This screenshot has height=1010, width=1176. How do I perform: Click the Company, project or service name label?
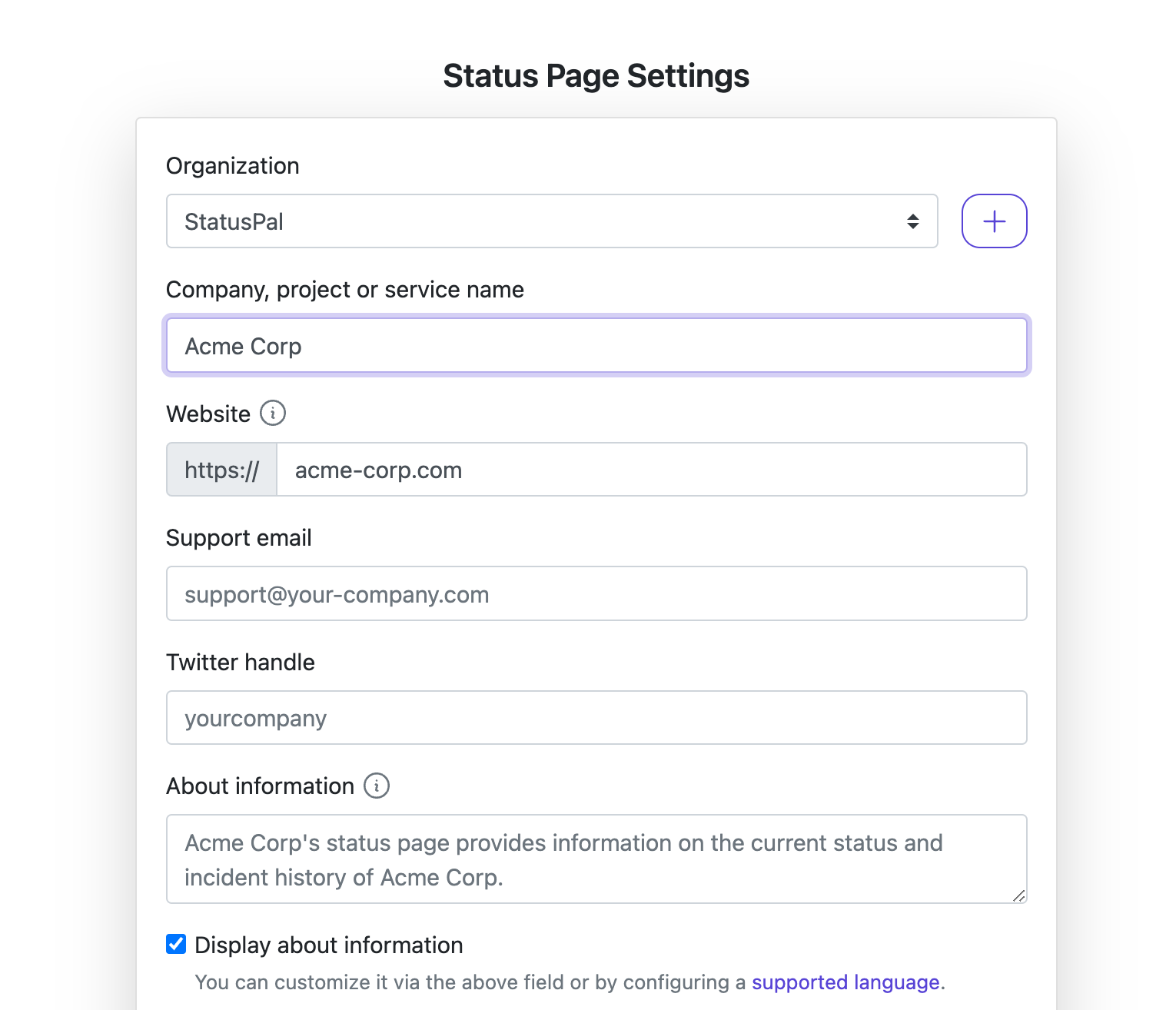(x=345, y=290)
